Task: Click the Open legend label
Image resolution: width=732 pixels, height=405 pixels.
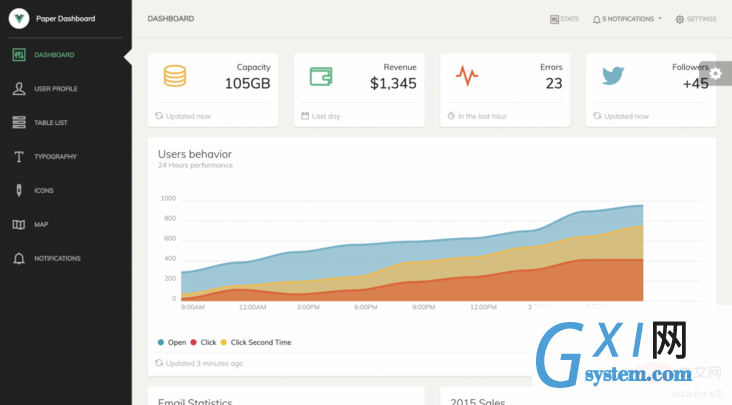Action: tap(177, 342)
